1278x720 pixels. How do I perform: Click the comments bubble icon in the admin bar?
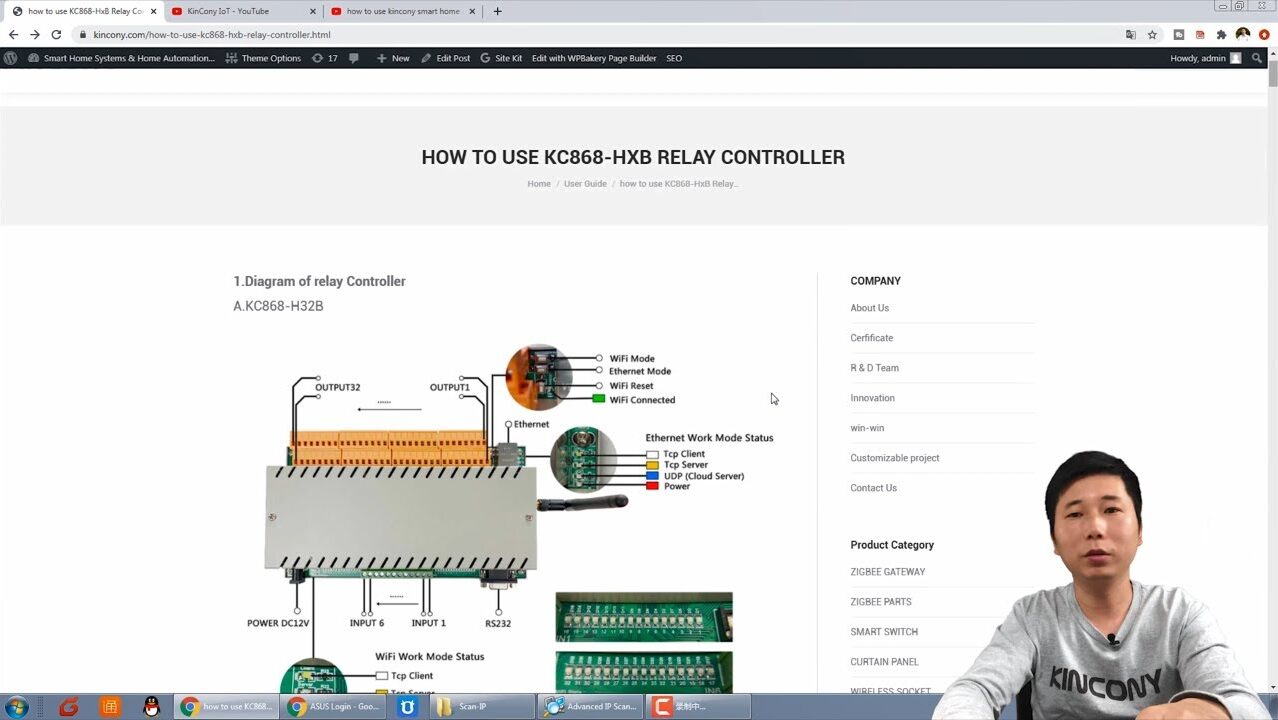(354, 58)
